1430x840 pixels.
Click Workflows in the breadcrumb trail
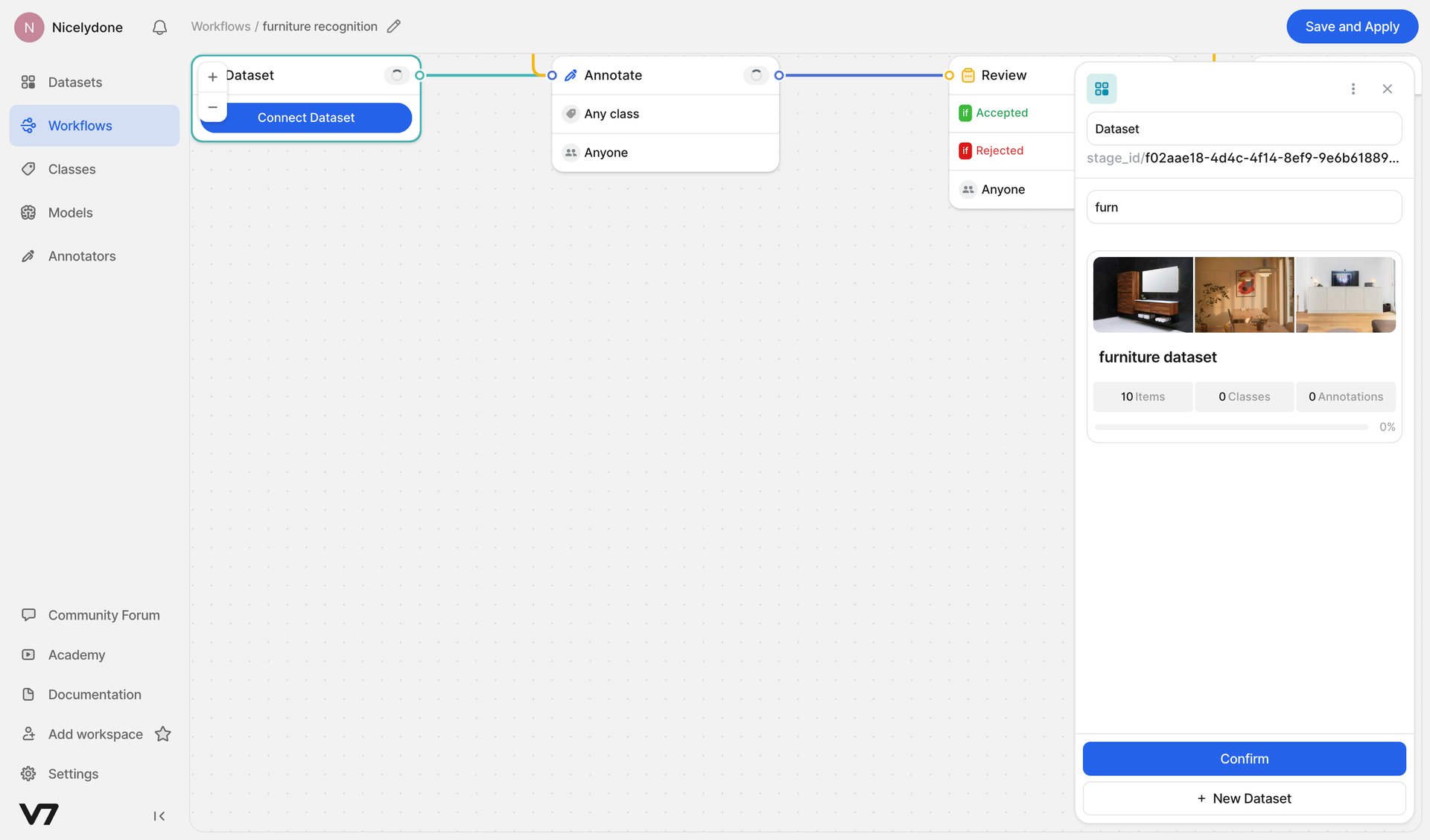click(x=220, y=26)
